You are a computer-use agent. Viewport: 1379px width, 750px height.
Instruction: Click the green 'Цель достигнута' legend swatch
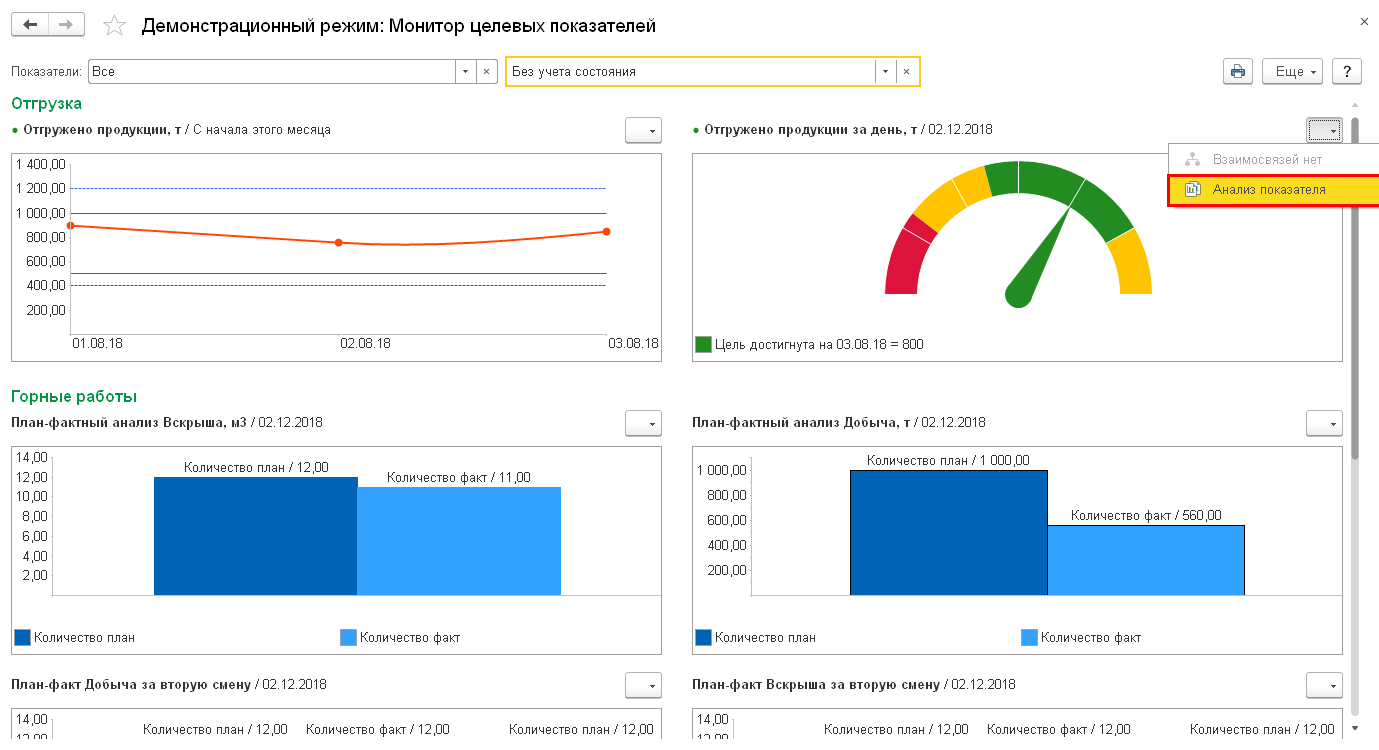click(x=703, y=345)
